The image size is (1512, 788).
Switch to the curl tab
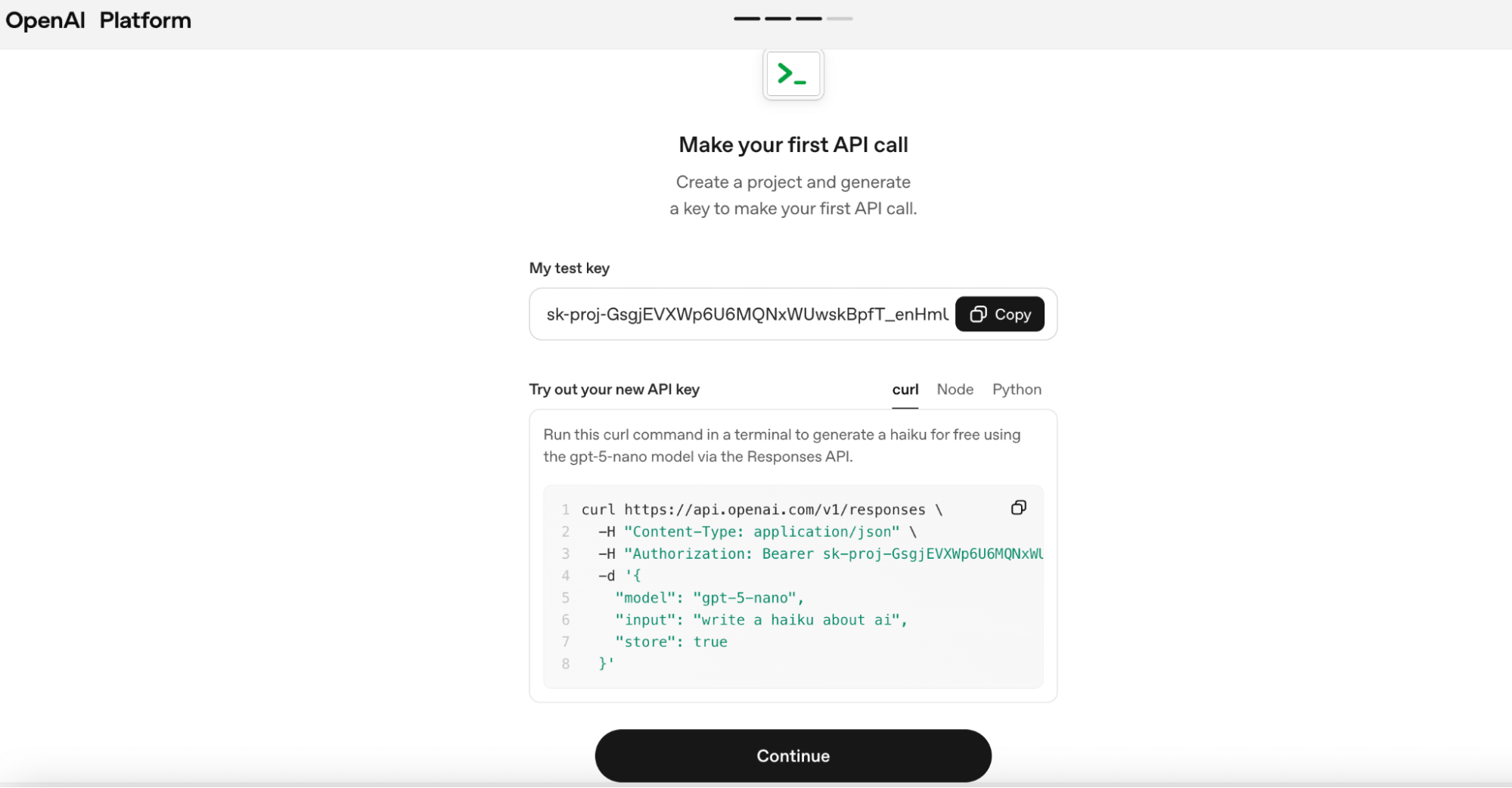click(x=905, y=389)
